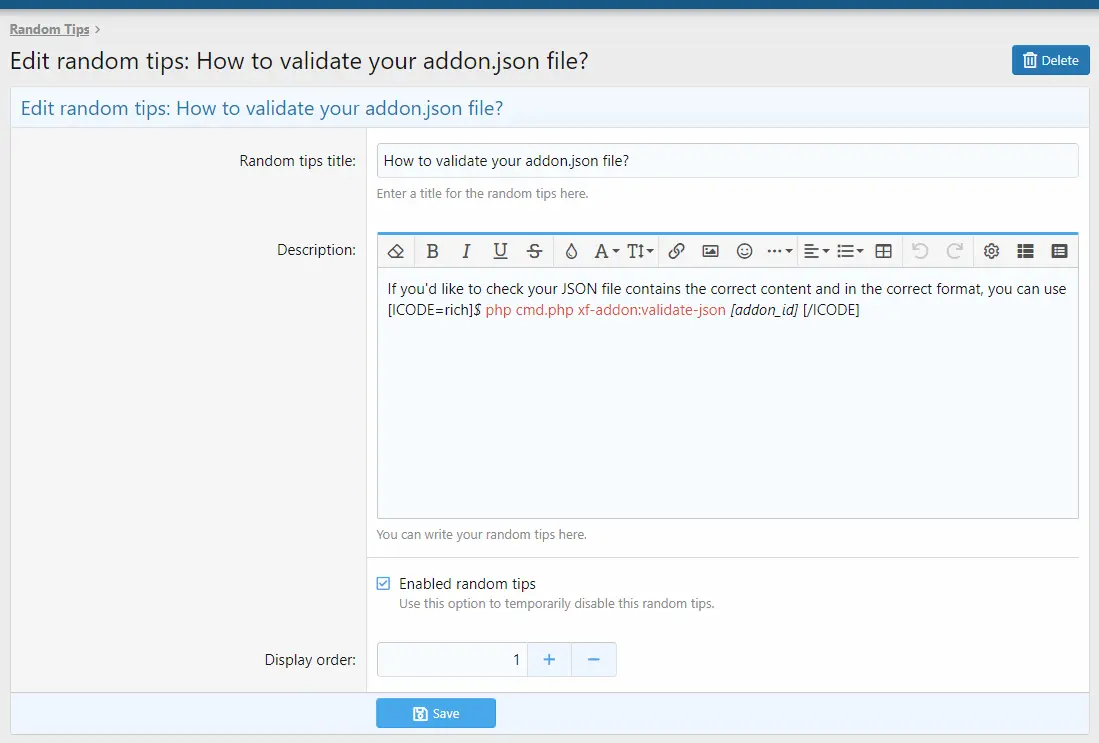Click 'Enter a title for the random tips here.' hint
The image size is (1099, 743).
click(482, 193)
